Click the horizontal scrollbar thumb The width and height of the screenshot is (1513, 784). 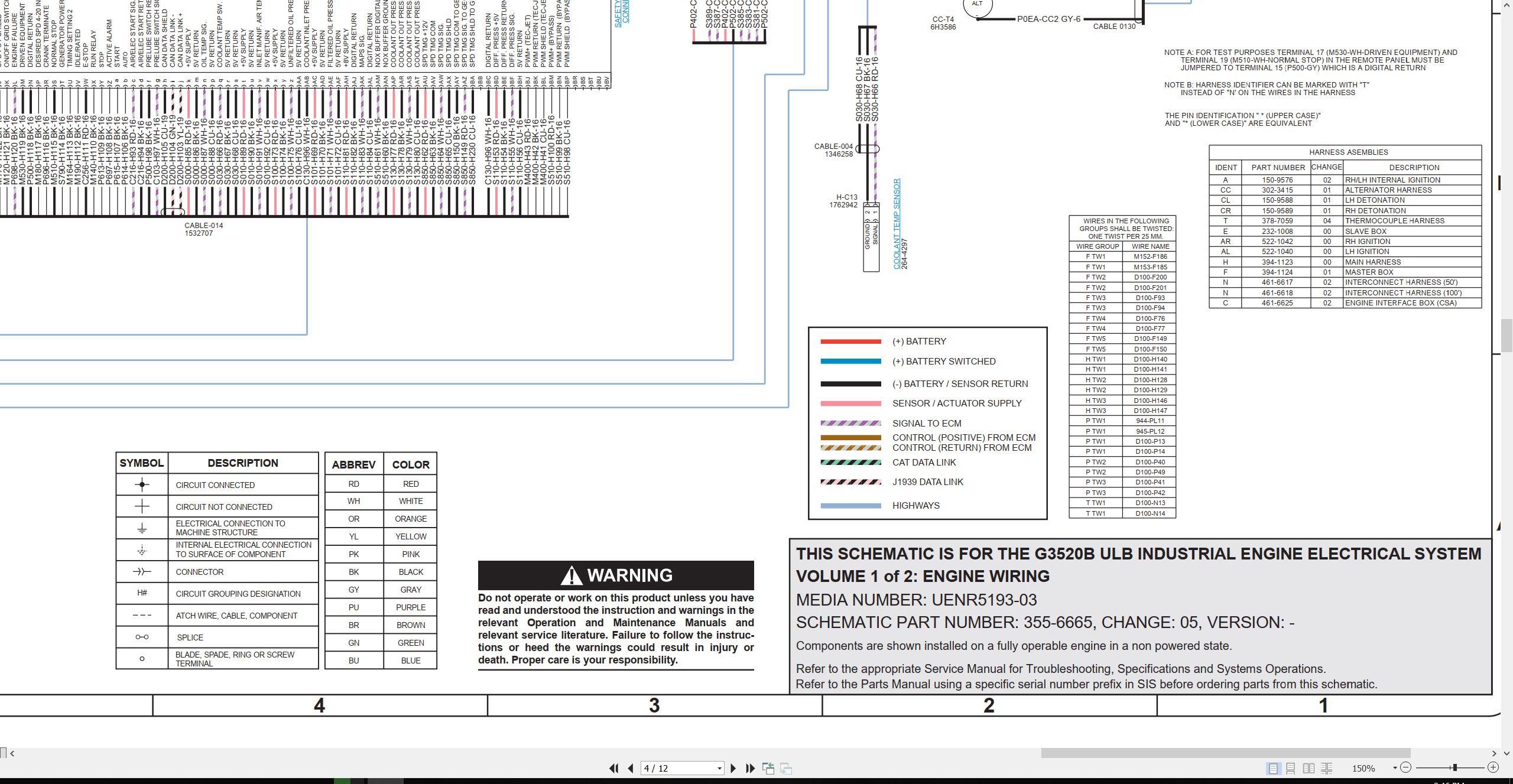[1226, 753]
